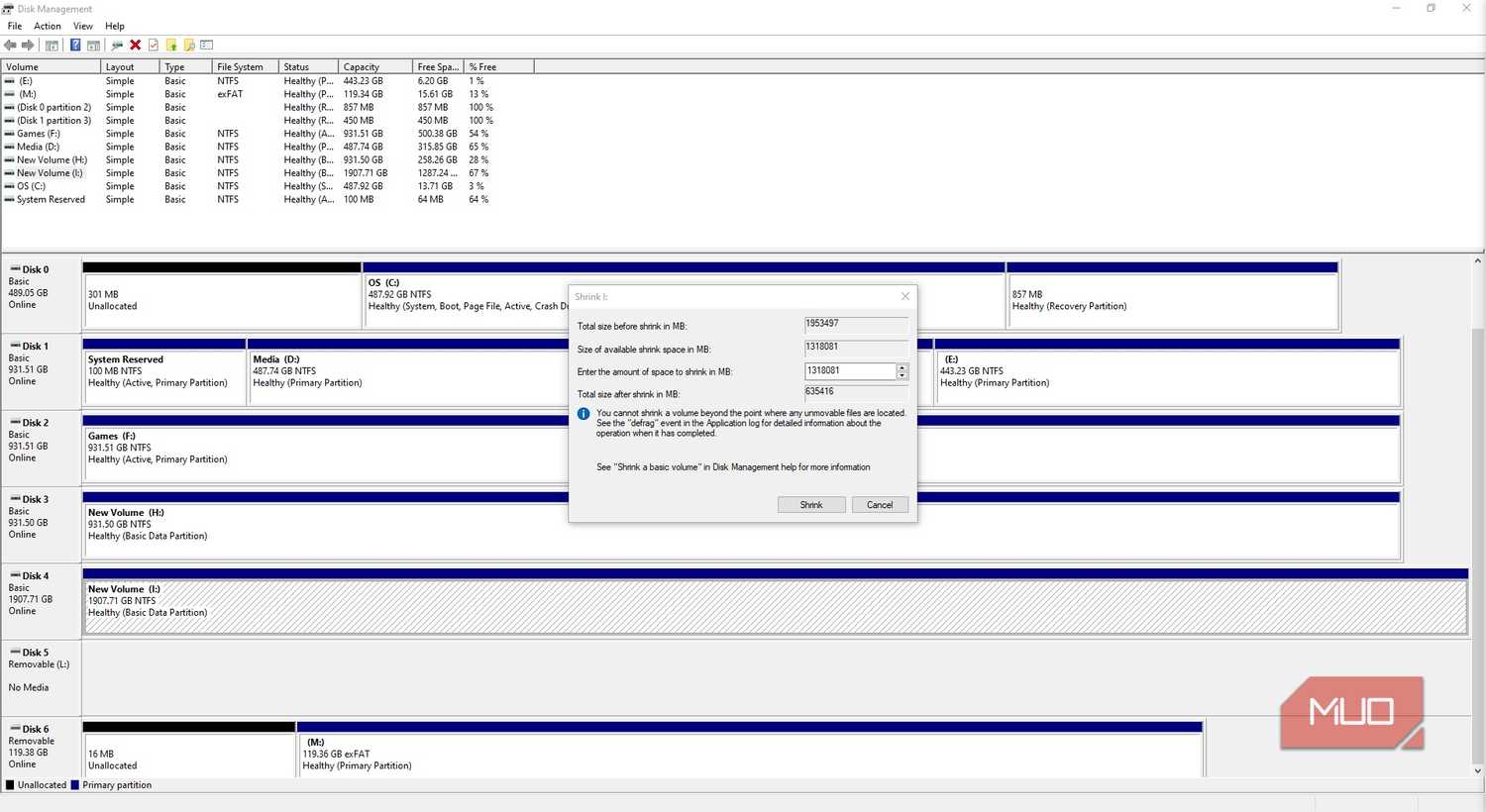Open the Action menu
The height and width of the screenshot is (812, 1486).
coord(48,26)
